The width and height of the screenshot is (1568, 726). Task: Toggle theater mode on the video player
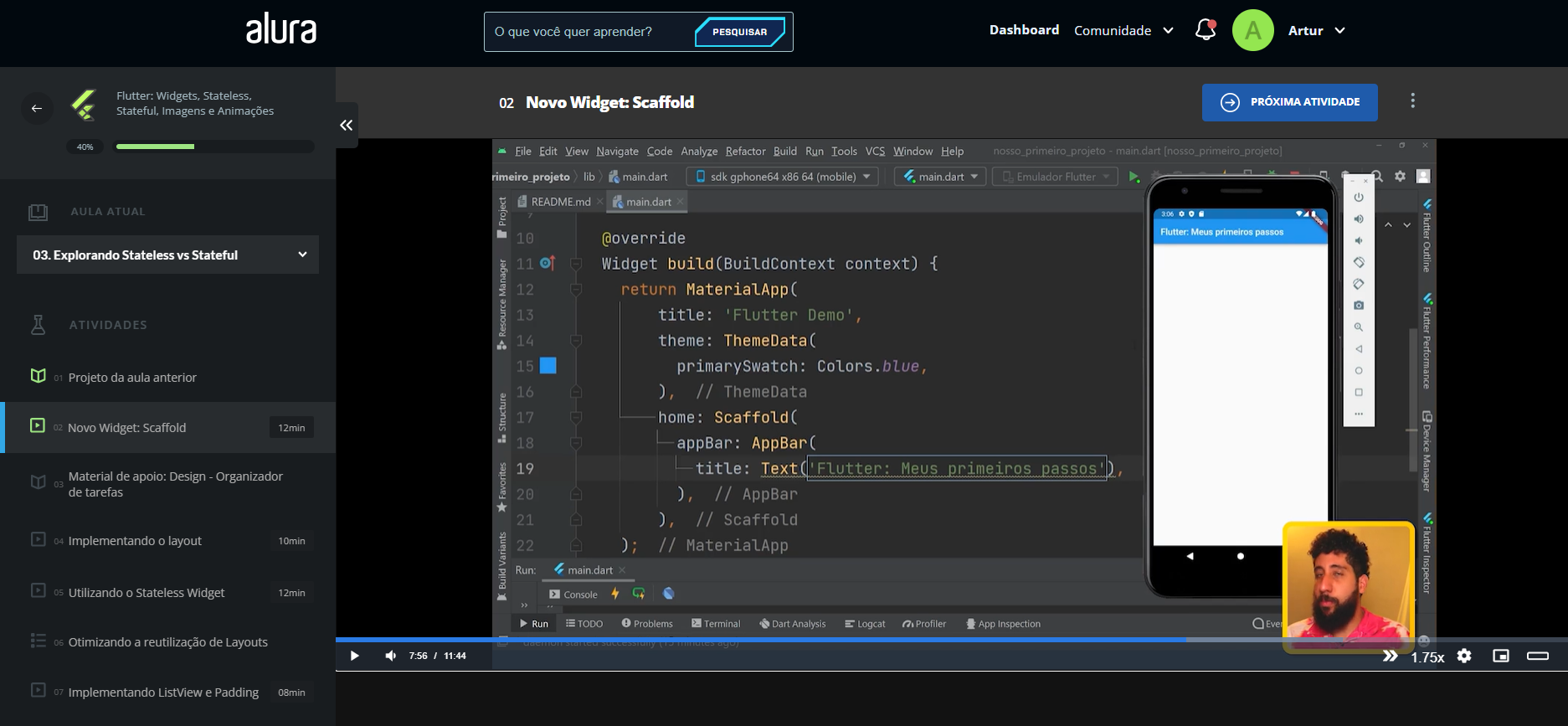pos(1538,656)
